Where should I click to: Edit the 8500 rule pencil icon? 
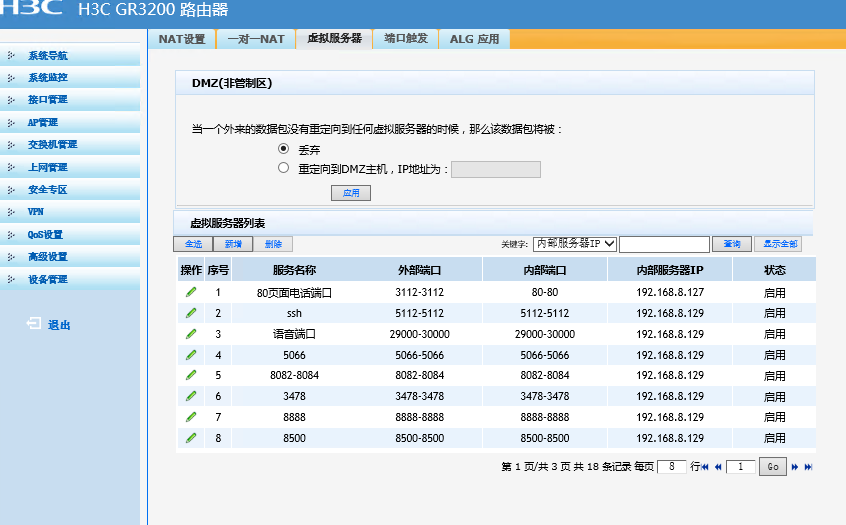tap(191, 438)
